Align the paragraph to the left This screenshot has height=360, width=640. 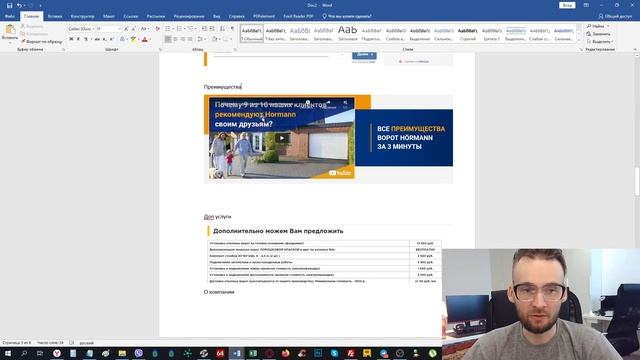pos(168,39)
